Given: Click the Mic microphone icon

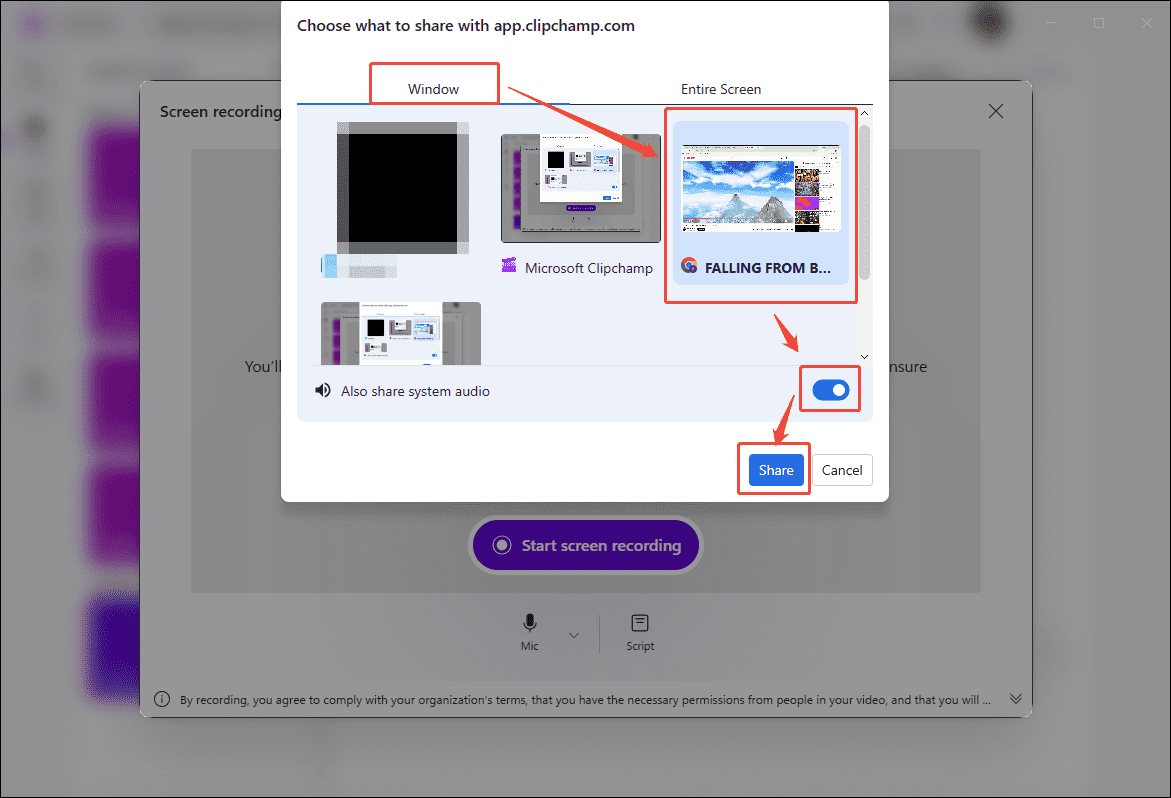Looking at the screenshot, I should [x=529, y=623].
